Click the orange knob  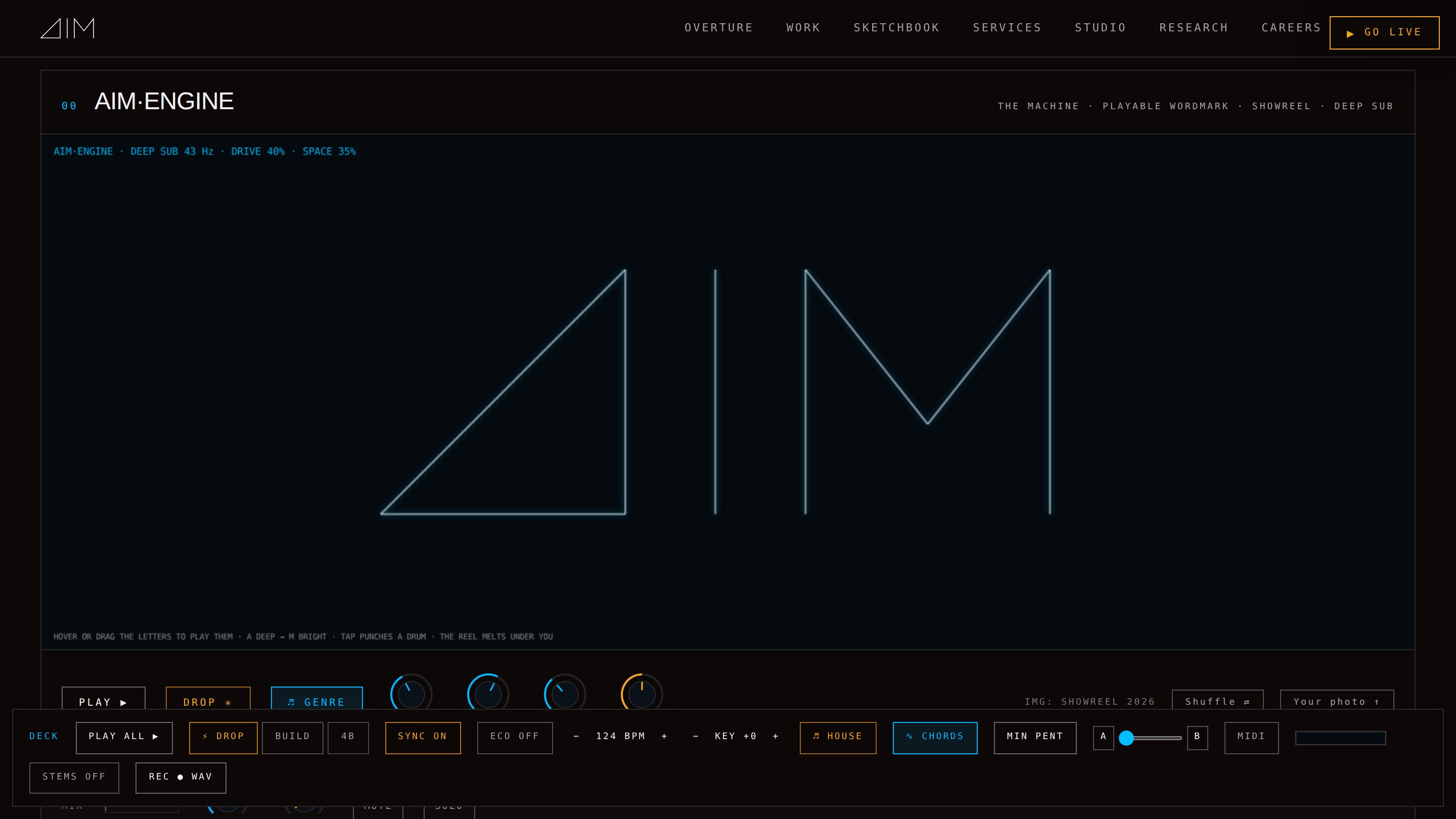(x=642, y=693)
